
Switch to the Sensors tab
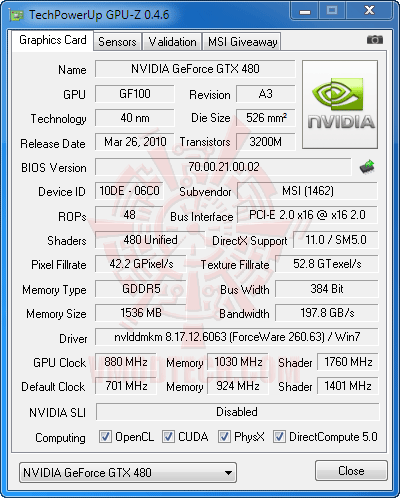(x=117, y=42)
